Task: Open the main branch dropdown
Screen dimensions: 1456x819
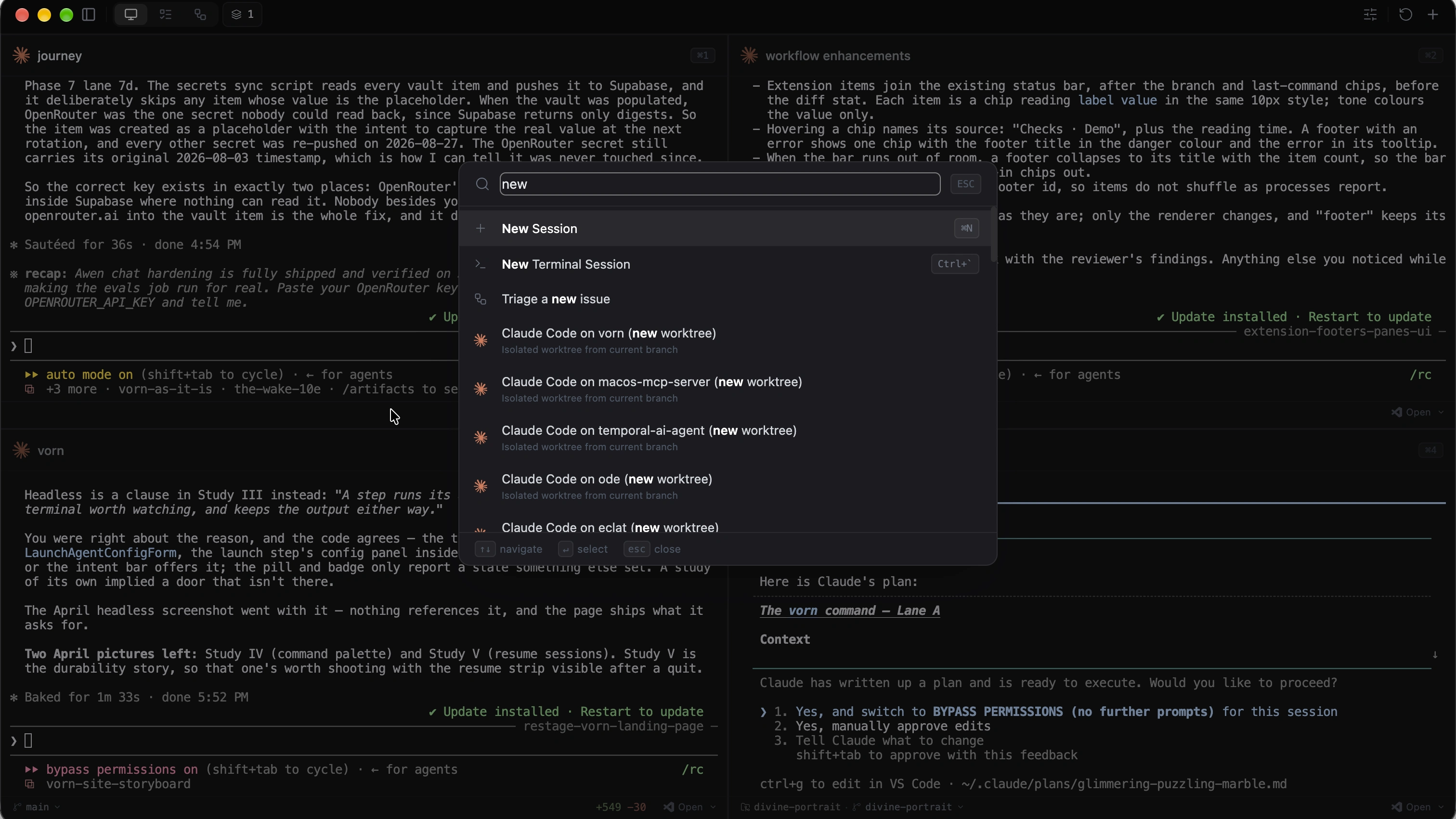Action: coord(37,806)
